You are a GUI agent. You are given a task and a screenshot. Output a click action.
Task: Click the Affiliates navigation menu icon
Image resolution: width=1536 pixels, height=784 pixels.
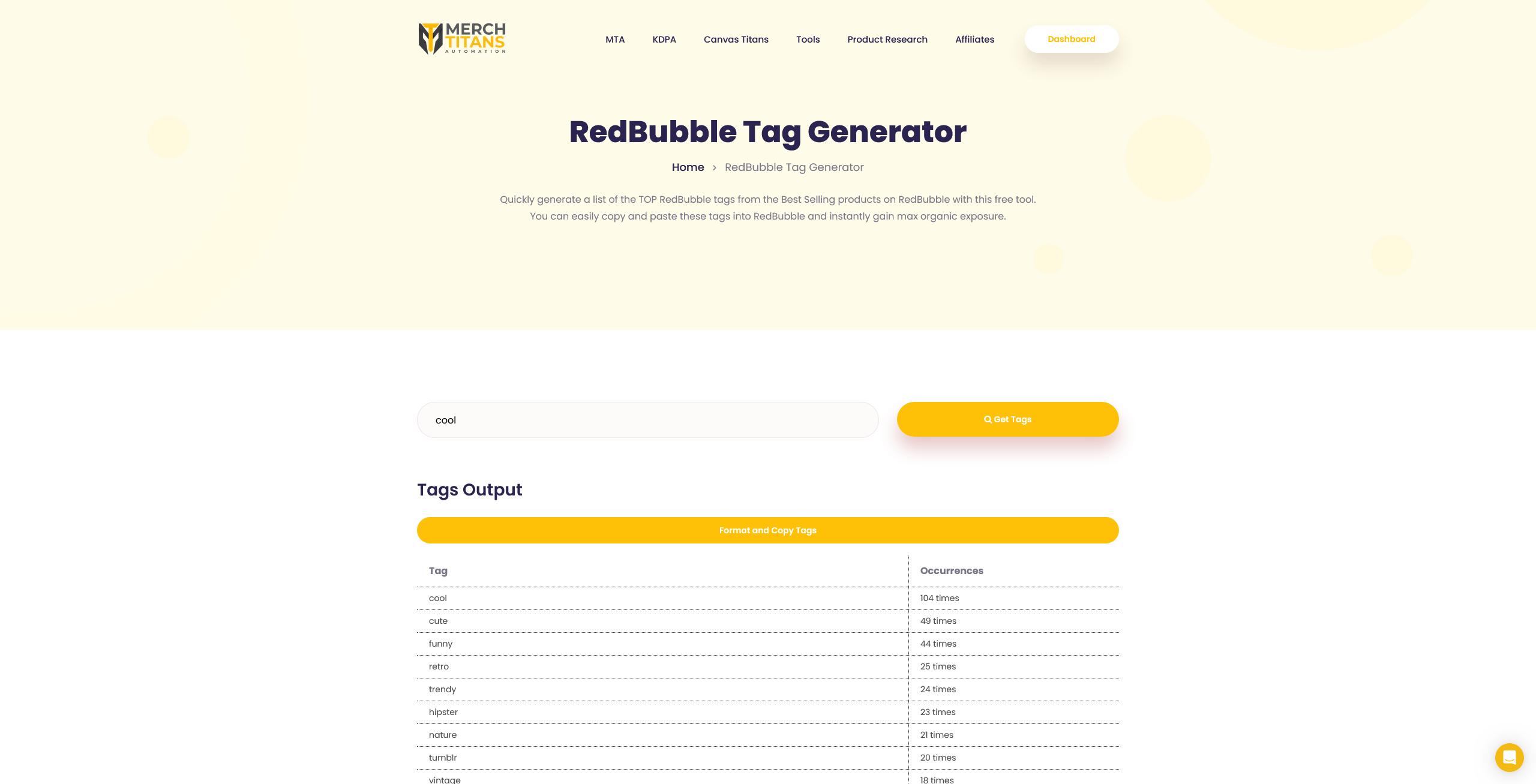pyautogui.click(x=975, y=39)
